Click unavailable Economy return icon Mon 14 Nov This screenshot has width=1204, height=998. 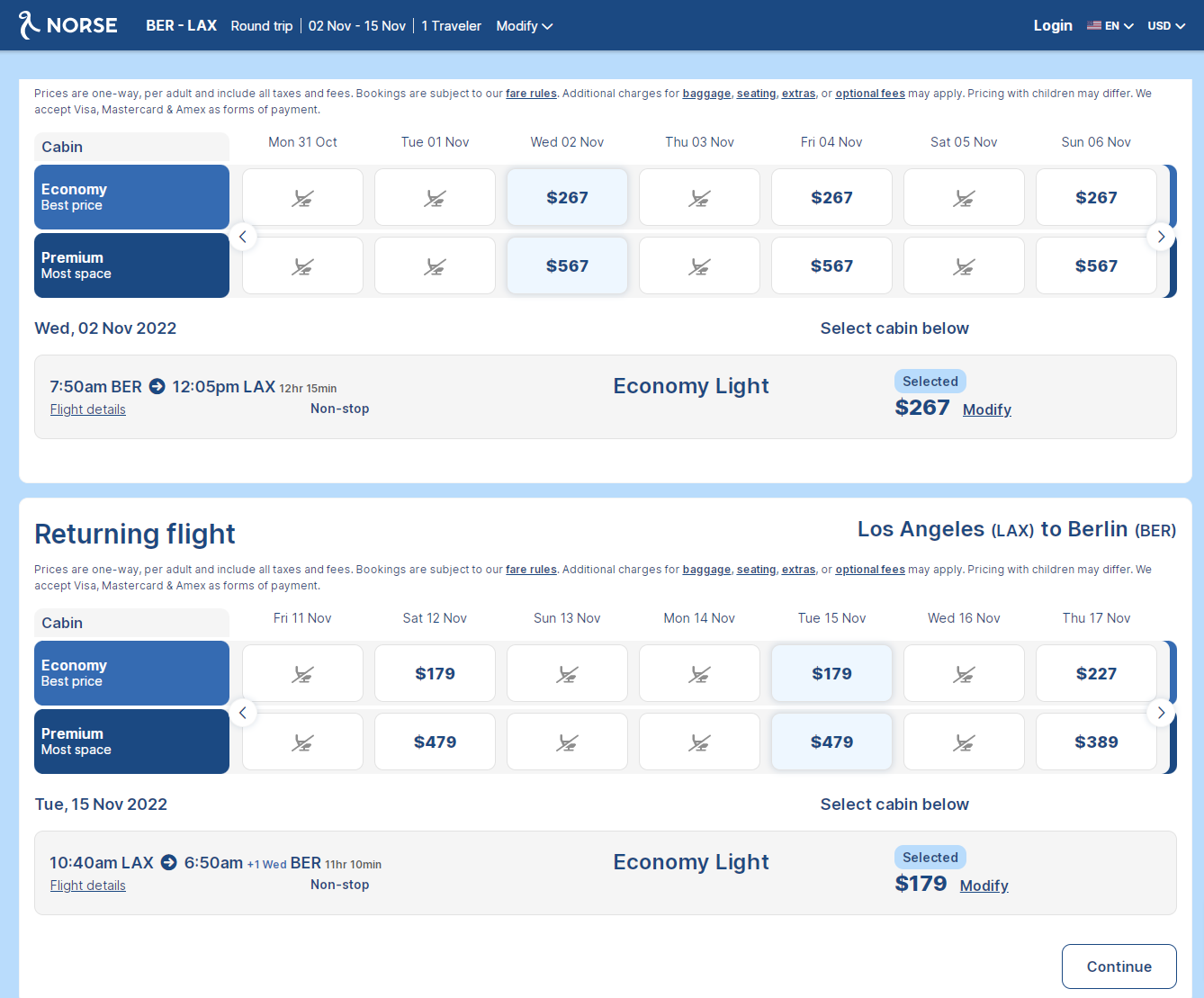(699, 674)
